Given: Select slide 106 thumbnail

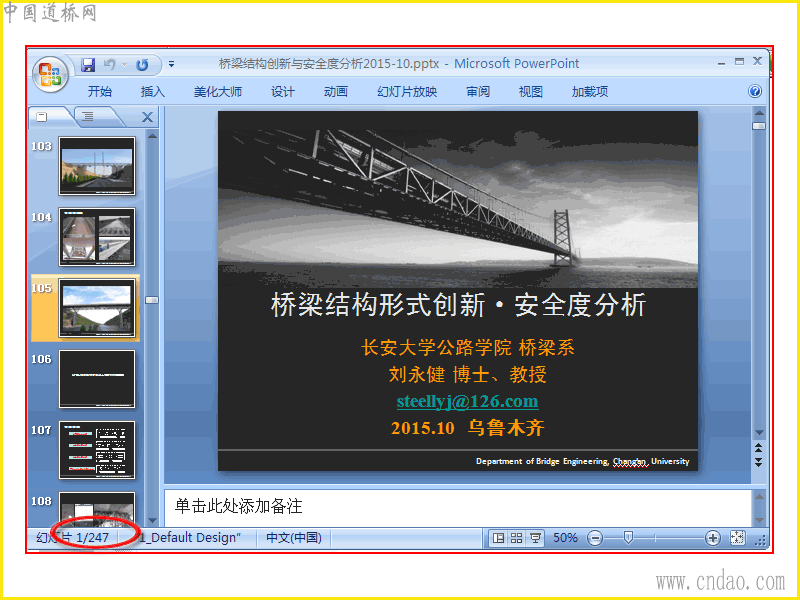Looking at the screenshot, I should 97,379.
